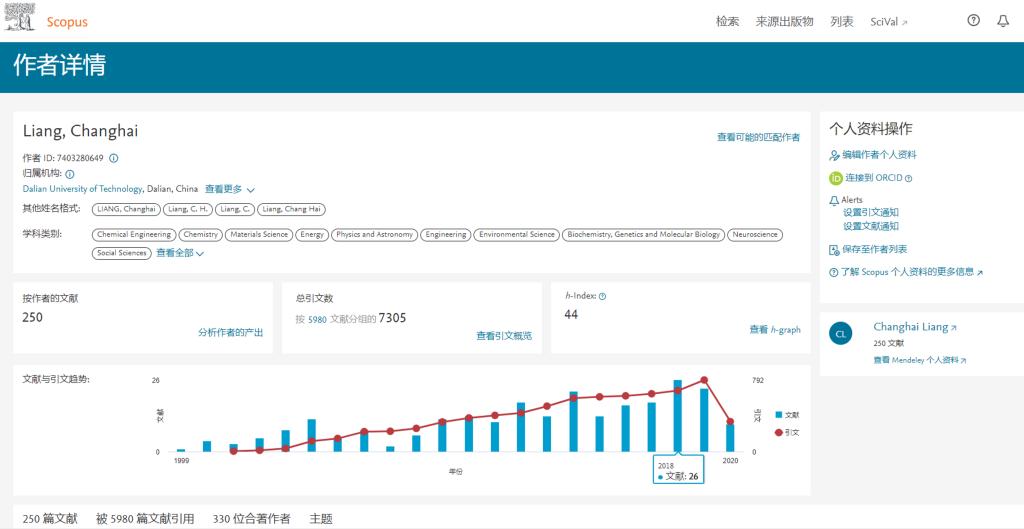Viewport: 1024px width, 529px height.
Task: Click 分析作者的产出 link
Action: pyautogui.click(x=230, y=332)
